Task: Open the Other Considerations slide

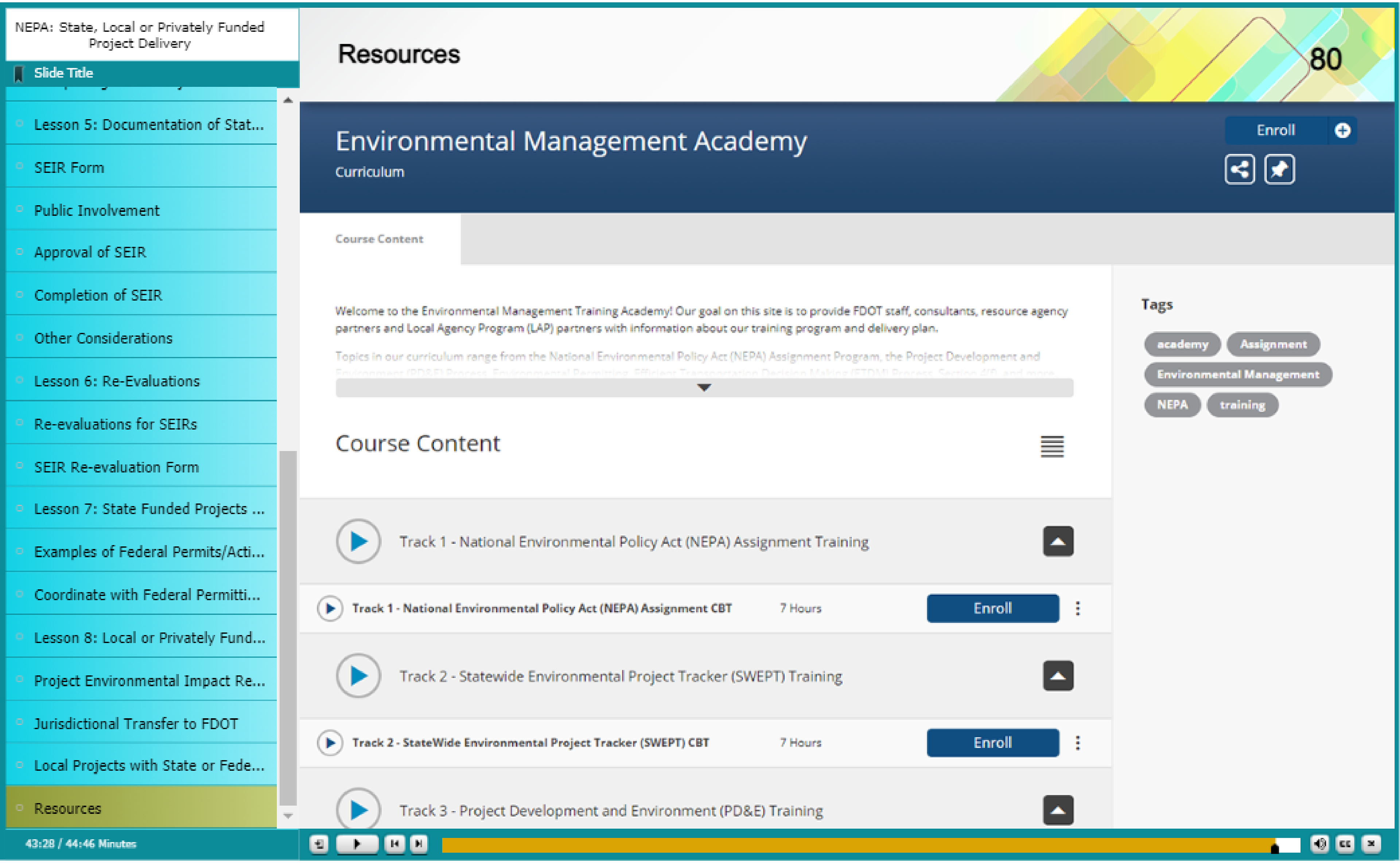Action: [141, 337]
